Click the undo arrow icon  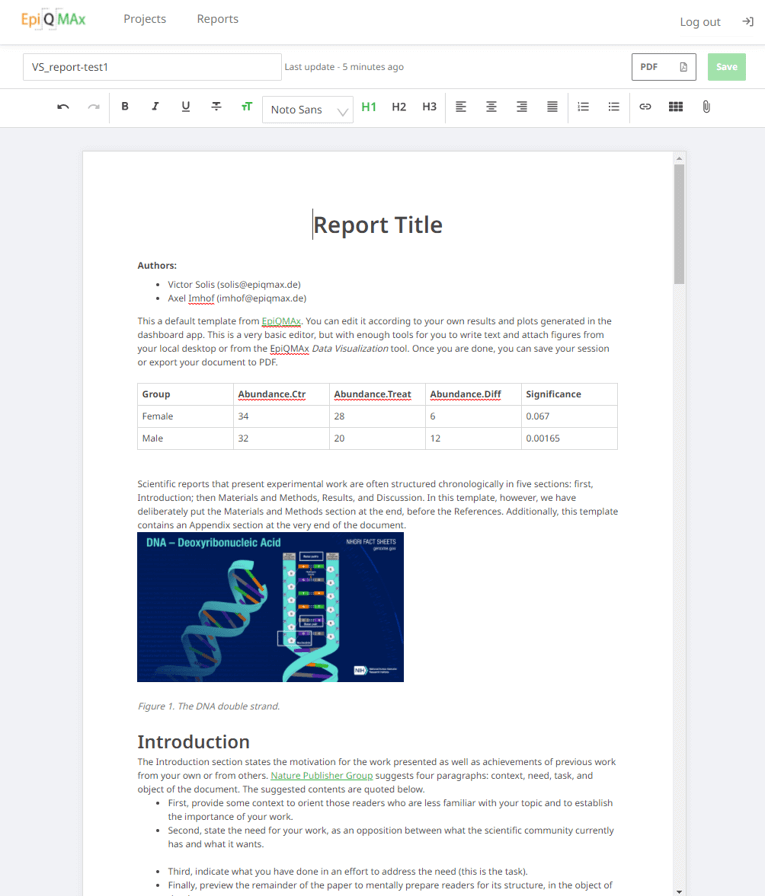(63, 107)
